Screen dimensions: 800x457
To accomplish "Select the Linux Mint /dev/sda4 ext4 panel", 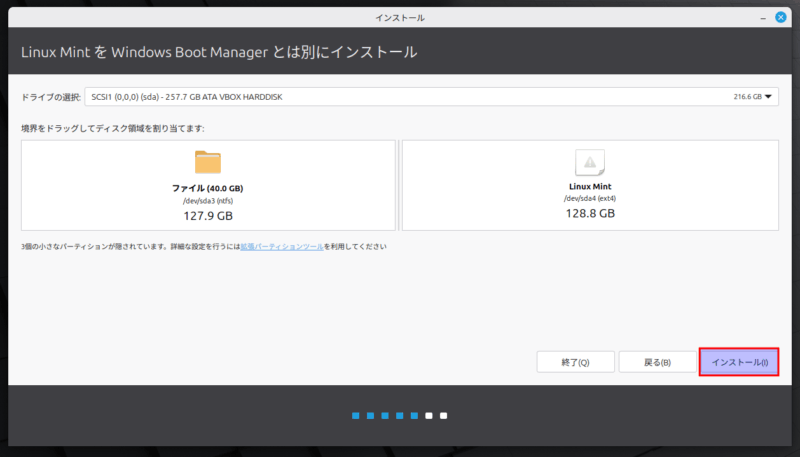I will [589, 186].
